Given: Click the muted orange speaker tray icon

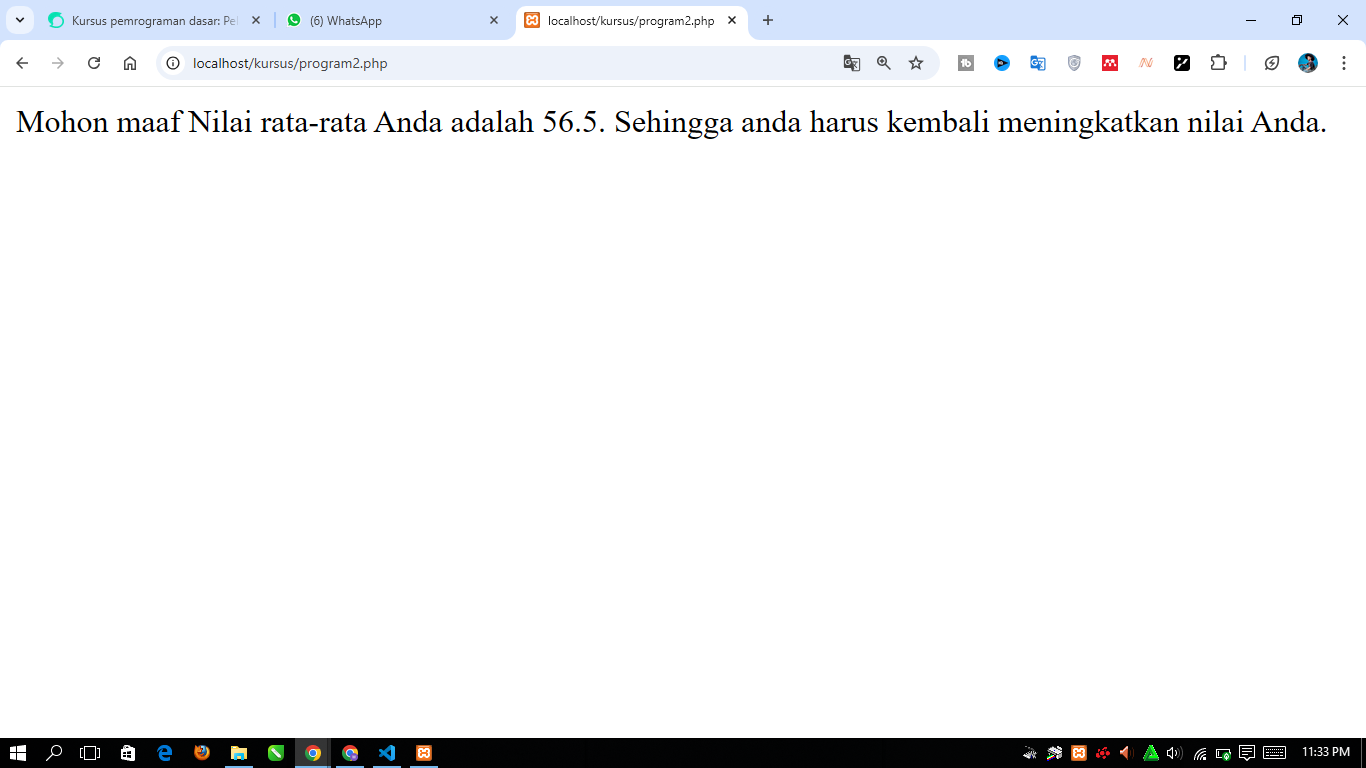Looking at the screenshot, I should [x=1126, y=753].
